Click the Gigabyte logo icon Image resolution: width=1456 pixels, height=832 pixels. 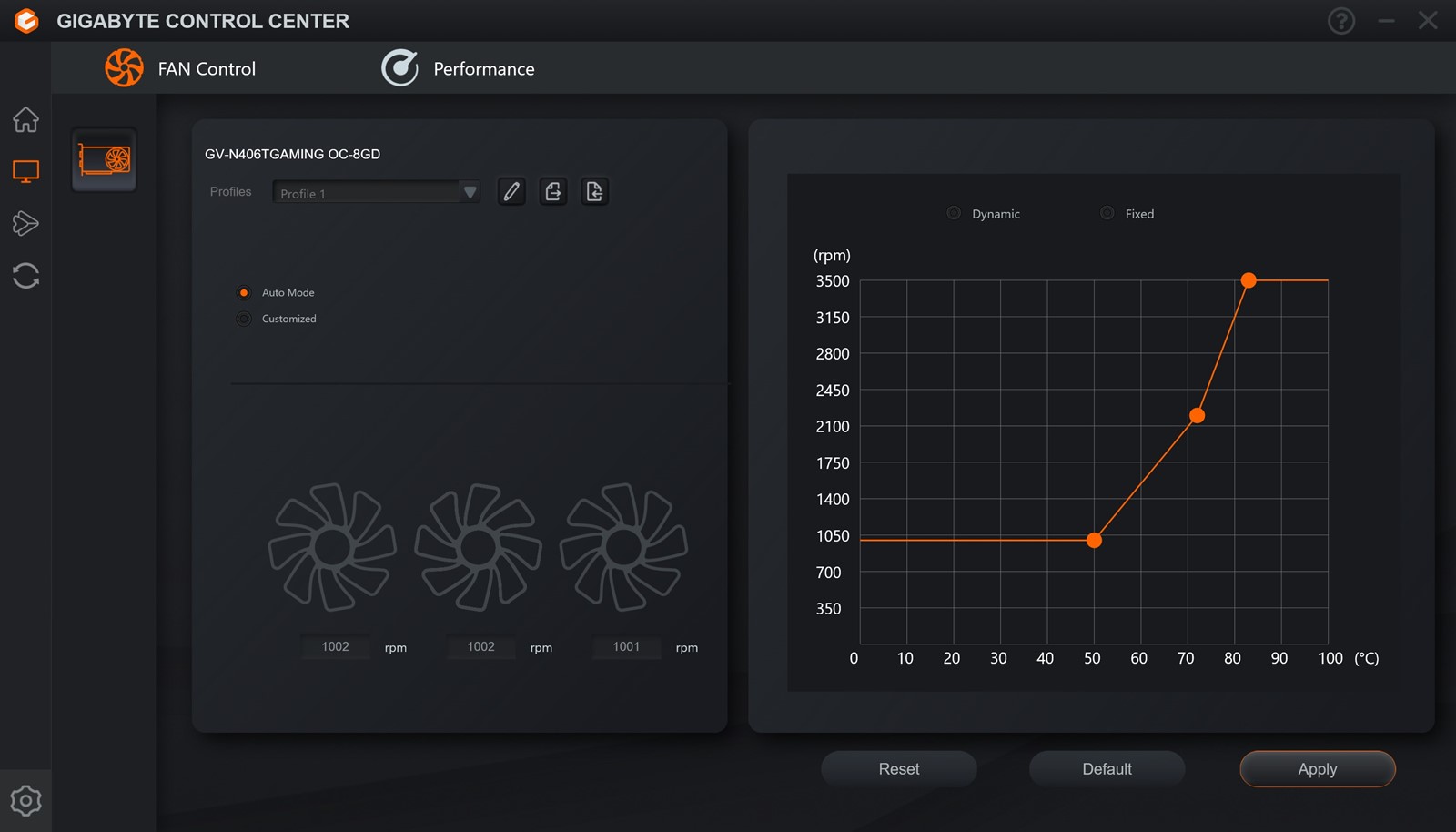point(26,21)
